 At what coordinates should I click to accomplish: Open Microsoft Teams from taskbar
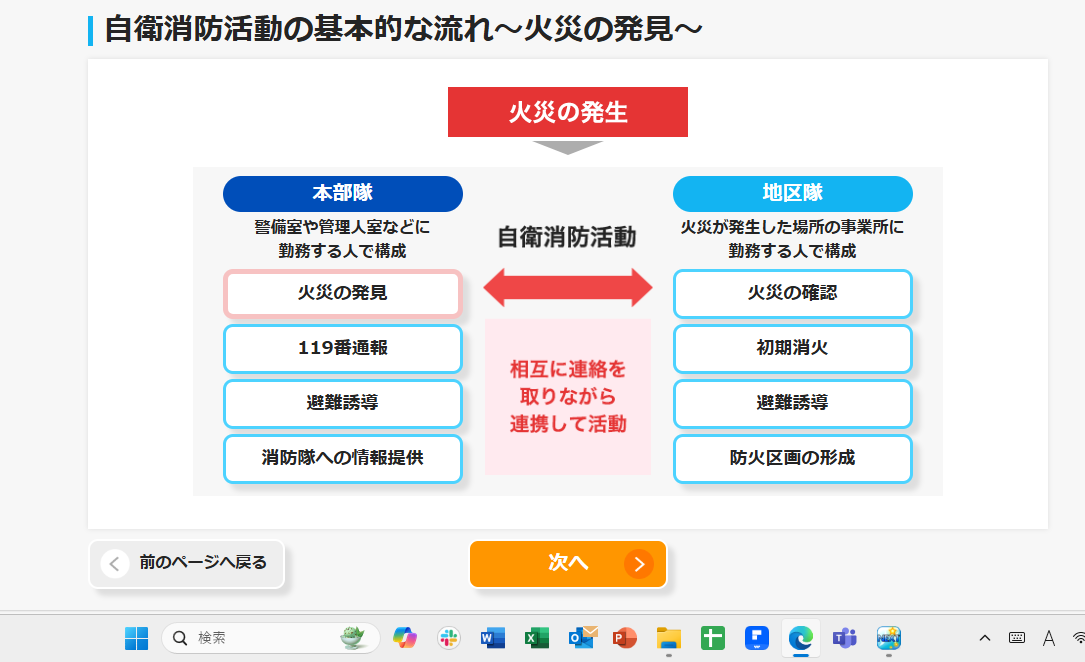(844, 638)
